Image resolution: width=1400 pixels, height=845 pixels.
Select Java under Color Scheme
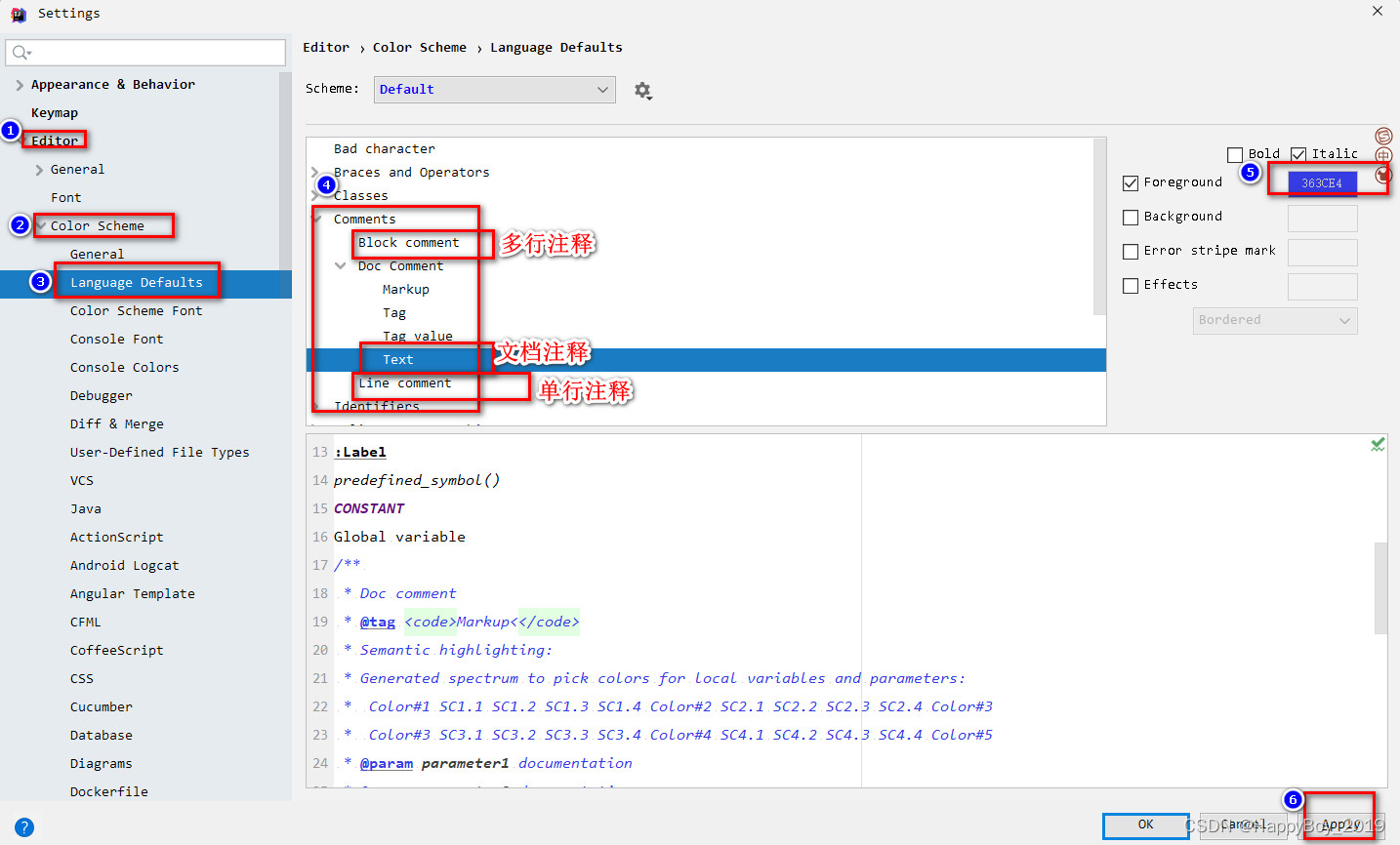(x=85, y=507)
